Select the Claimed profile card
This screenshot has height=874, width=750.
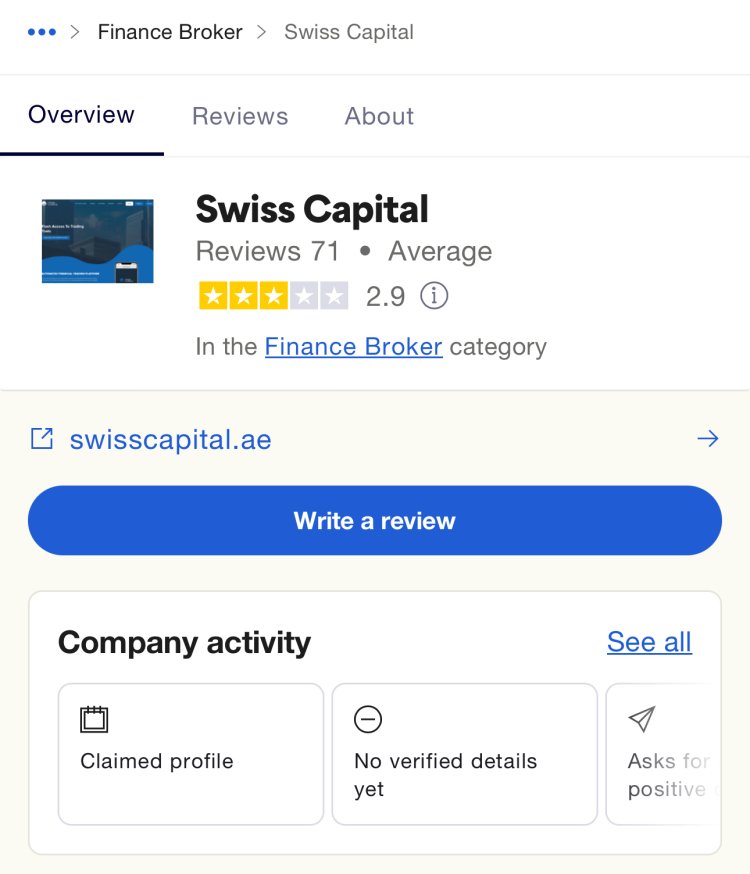[191, 754]
